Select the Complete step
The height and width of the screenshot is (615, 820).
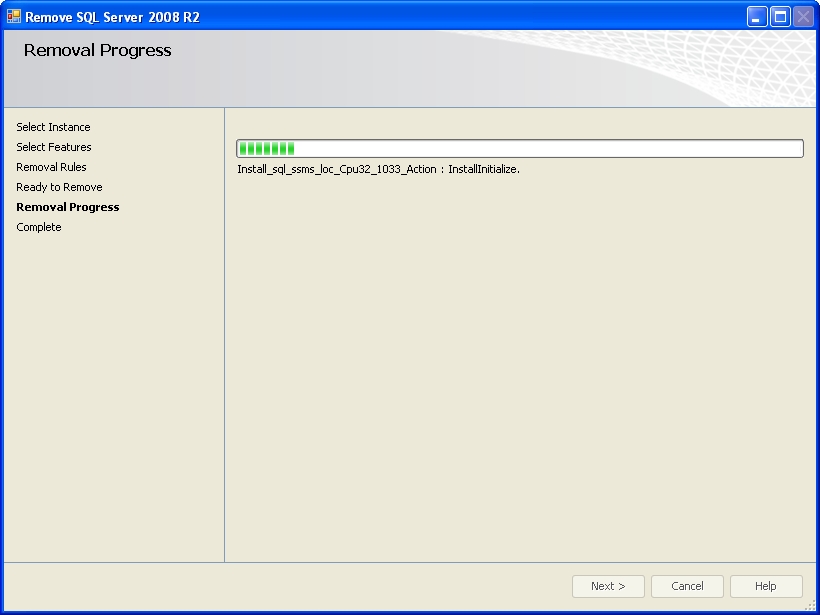(x=39, y=227)
